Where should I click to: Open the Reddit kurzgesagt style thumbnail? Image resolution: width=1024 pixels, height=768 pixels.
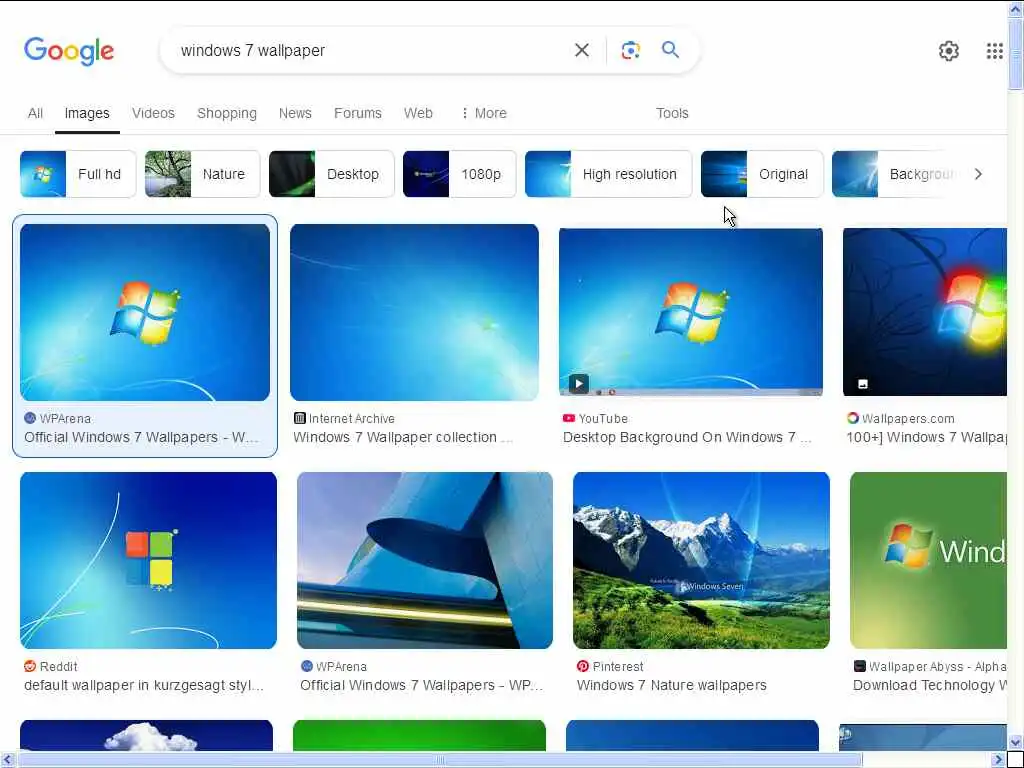(x=148, y=560)
